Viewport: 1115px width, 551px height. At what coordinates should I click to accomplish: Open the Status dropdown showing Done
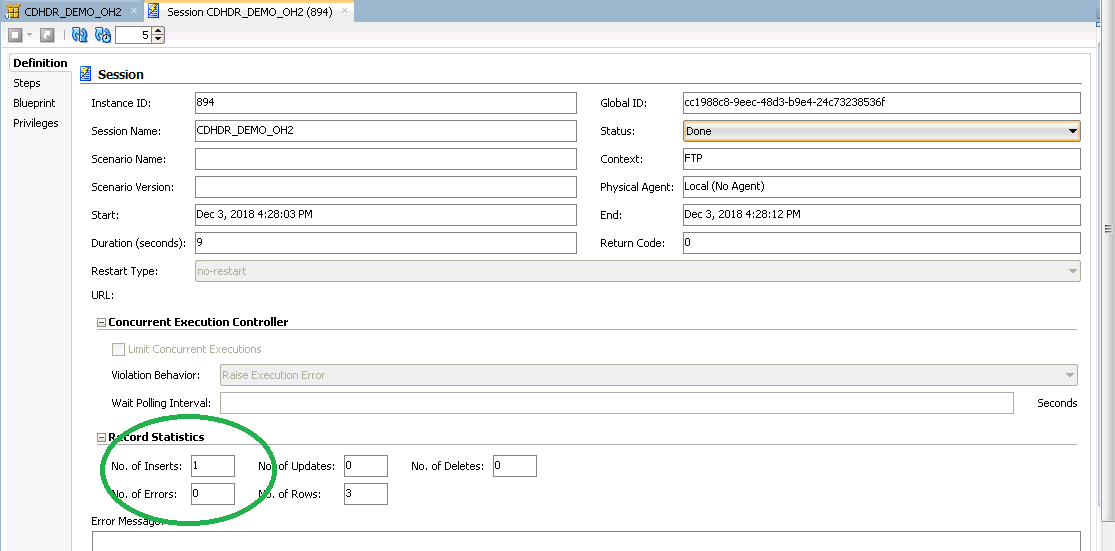pos(882,131)
